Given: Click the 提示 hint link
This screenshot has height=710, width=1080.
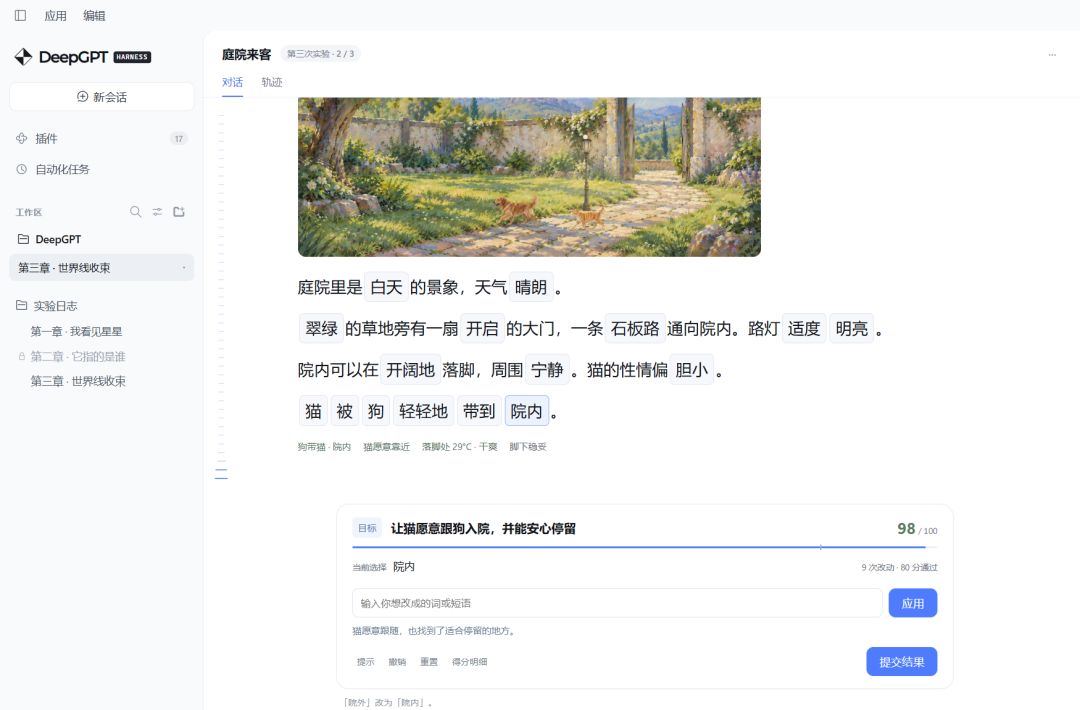Looking at the screenshot, I should (366, 662).
